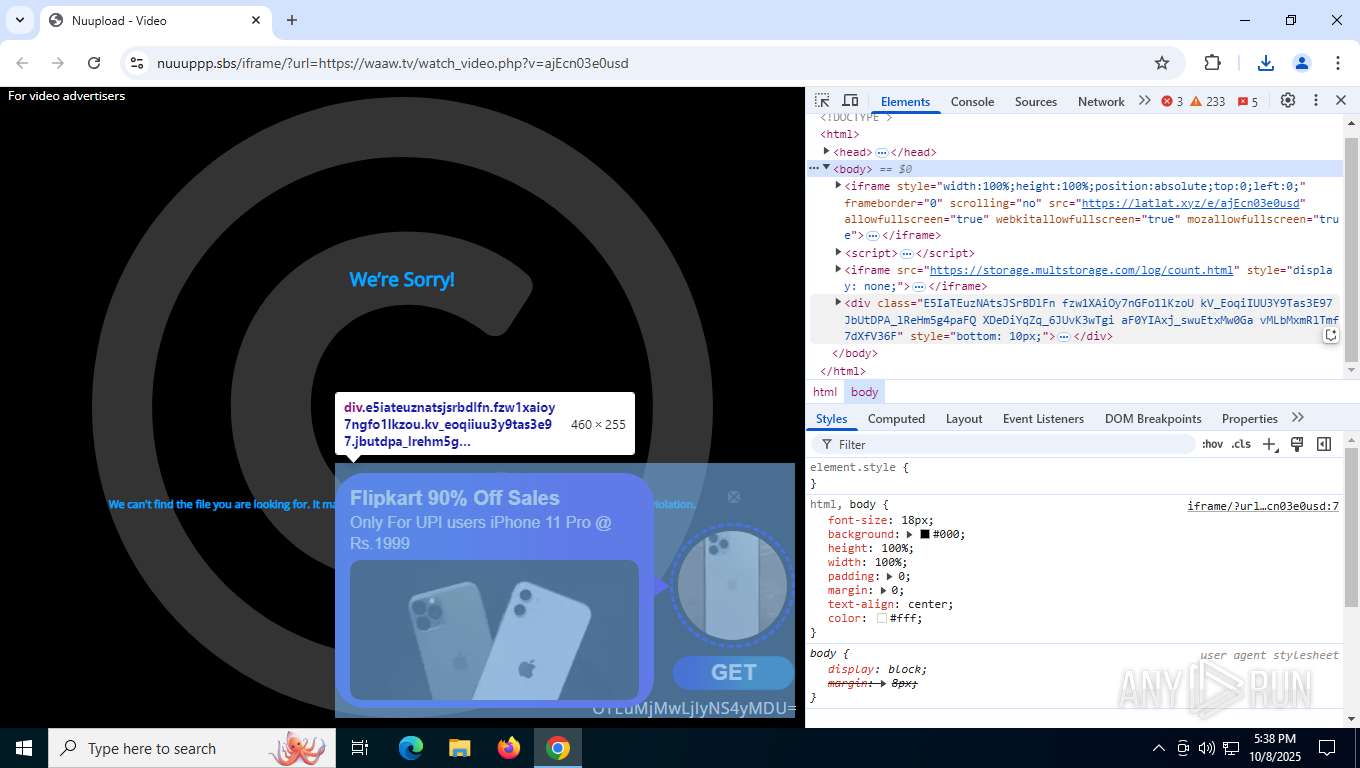Open the Extensions puzzle icon
Screen dimensions: 1360x768
1212,63
